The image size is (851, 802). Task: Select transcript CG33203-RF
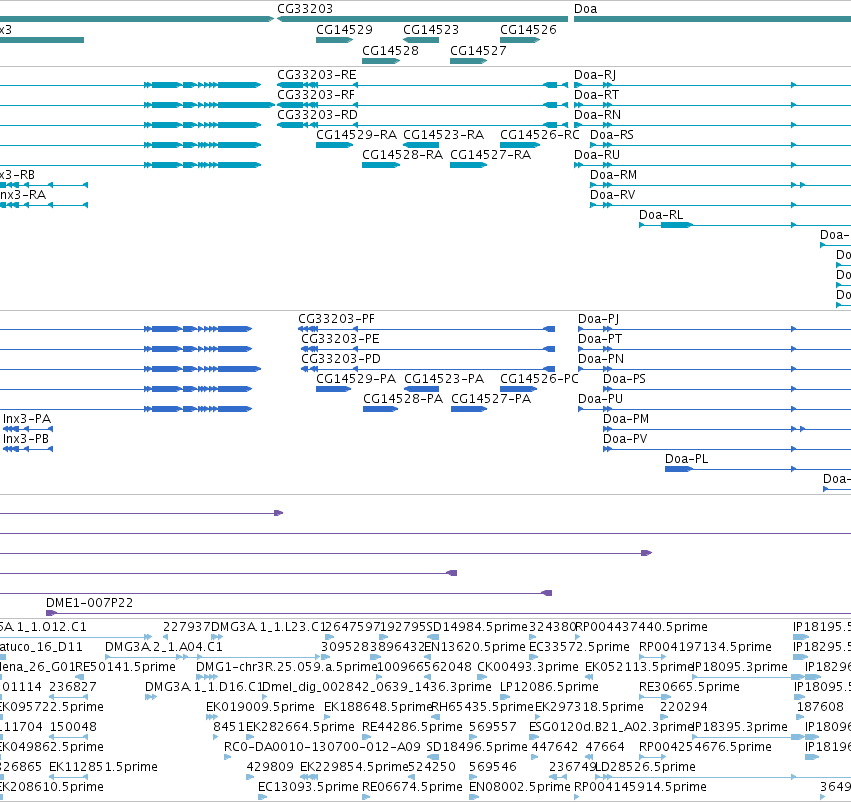[422, 105]
